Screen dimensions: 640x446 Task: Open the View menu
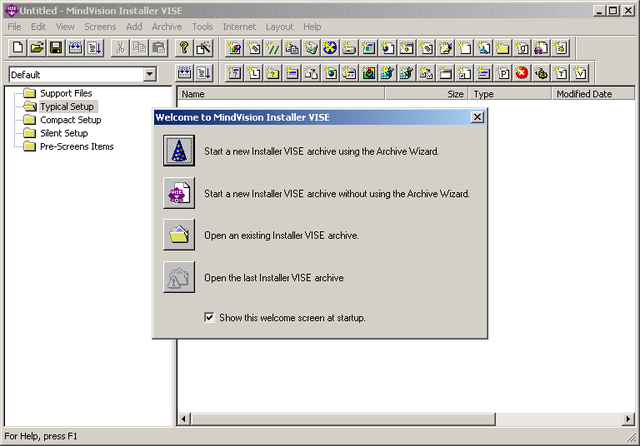coord(65,27)
